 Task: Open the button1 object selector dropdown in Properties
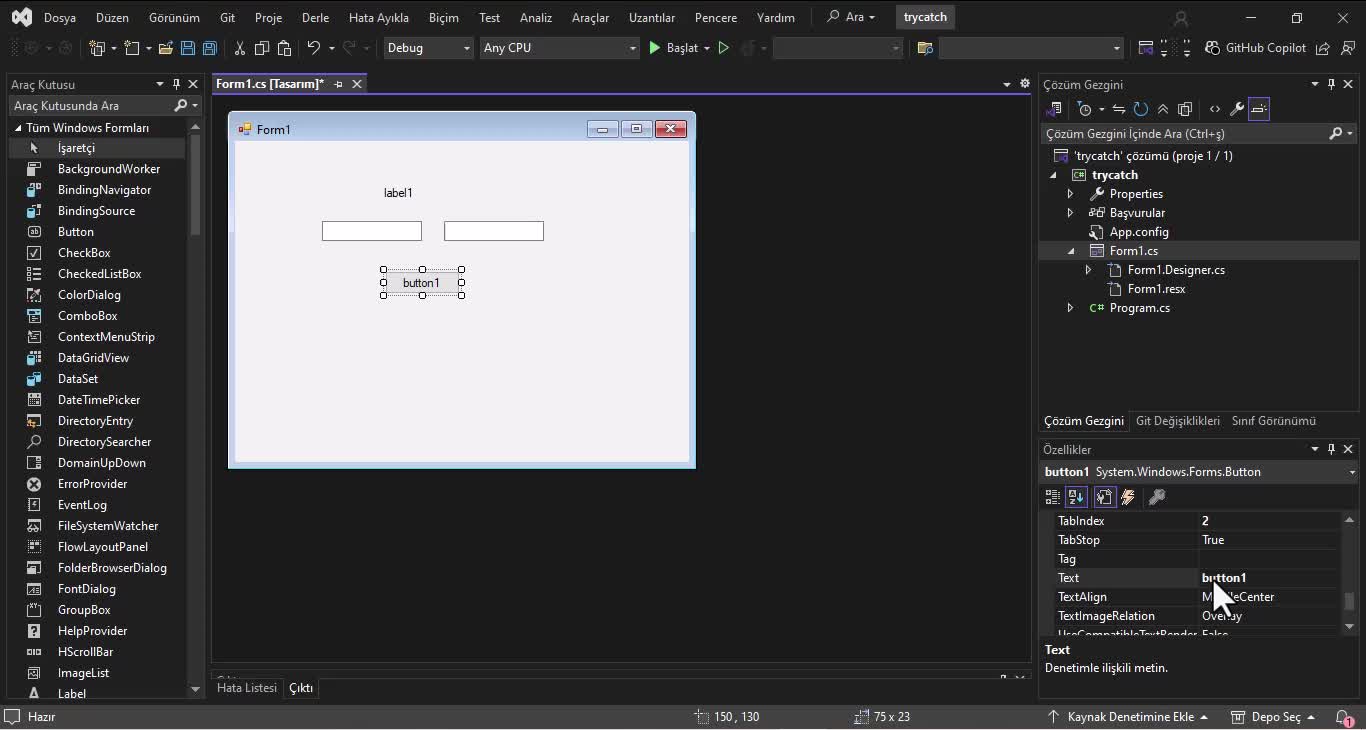coord(1351,472)
